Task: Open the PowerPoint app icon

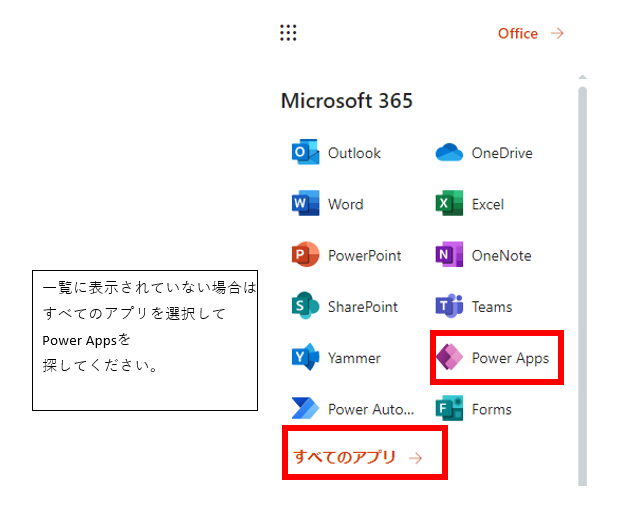Action: [x=306, y=254]
